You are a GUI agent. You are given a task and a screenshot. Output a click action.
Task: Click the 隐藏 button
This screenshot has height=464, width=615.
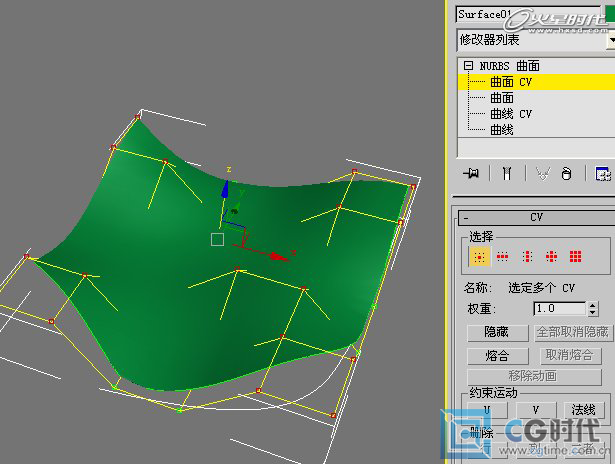tap(497, 333)
